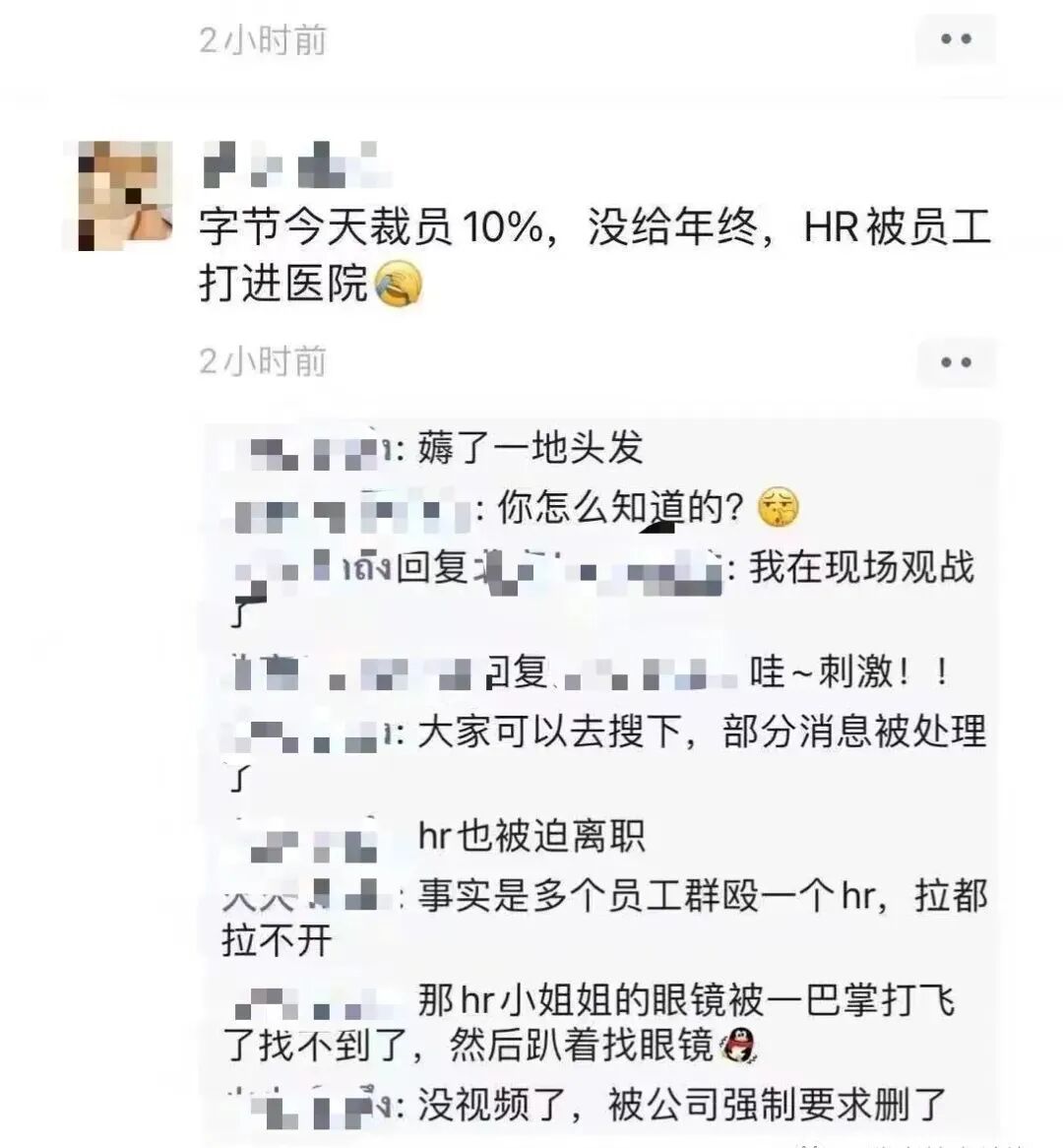Viewport: 1063px width, 1148px height.
Task: Tap the QQ penguin emoji after 找眼镜
Action: [x=738, y=1045]
